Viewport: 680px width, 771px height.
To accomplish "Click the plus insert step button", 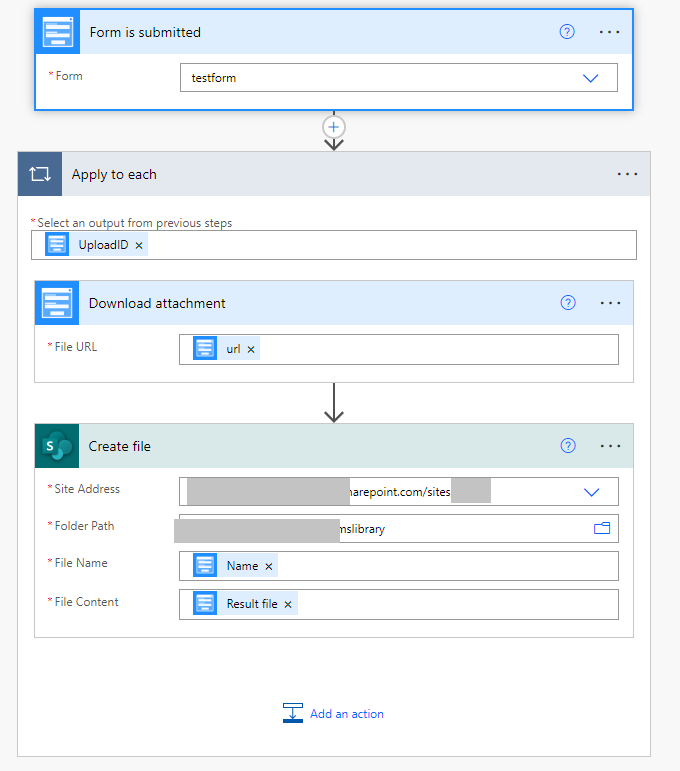I will coord(334,127).
